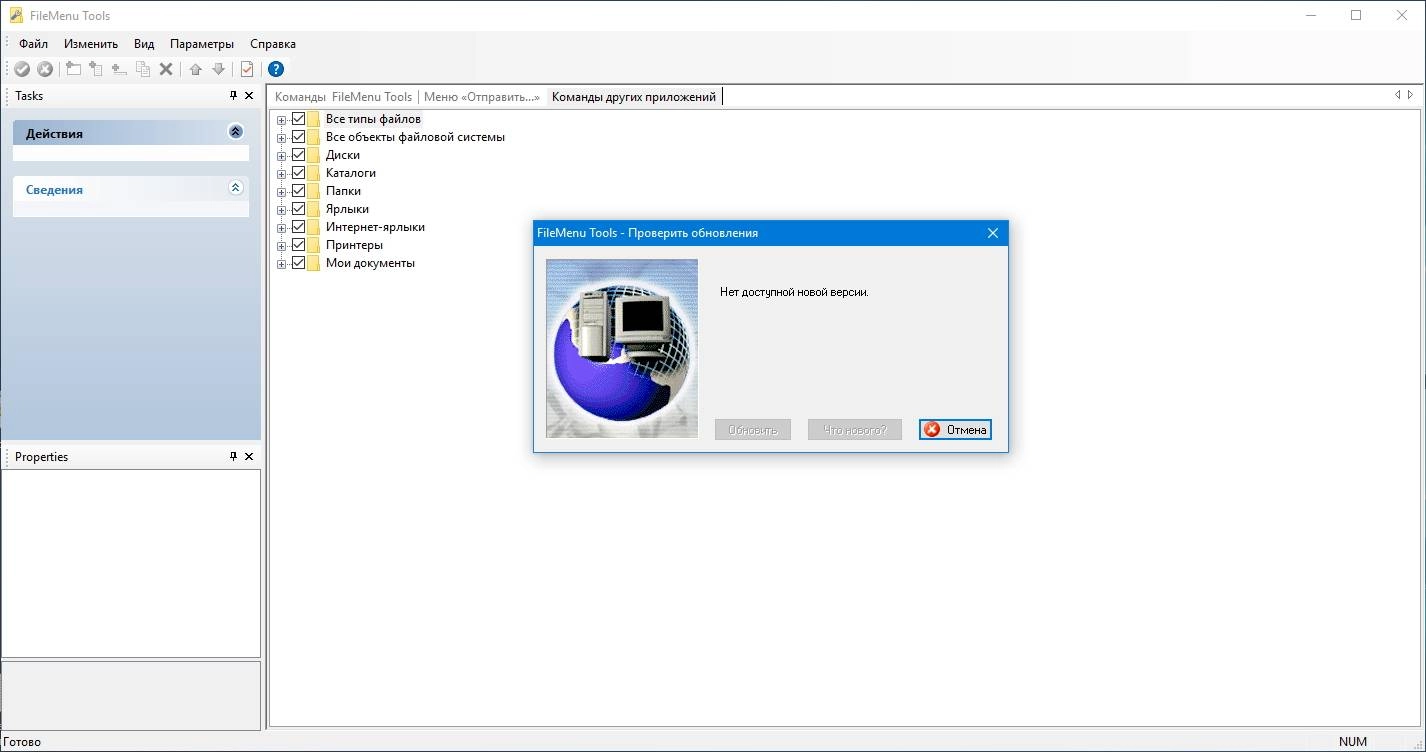This screenshot has width=1426, height=752.
Task: Expand the Каталоги tree node
Action: 282,174
